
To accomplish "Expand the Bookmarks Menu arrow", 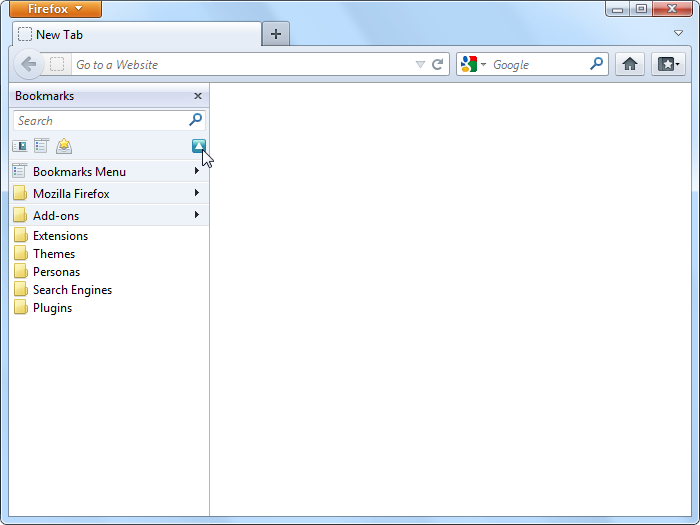I will [x=197, y=171].
